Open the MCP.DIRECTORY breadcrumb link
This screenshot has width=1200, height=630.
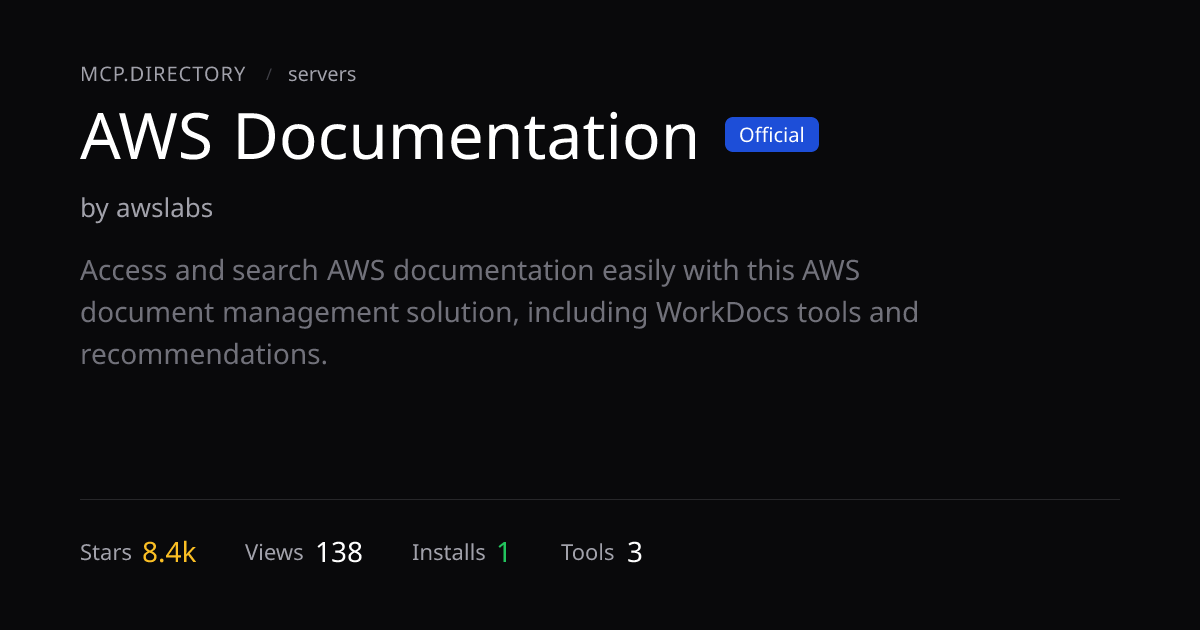[x=163, y=74]
